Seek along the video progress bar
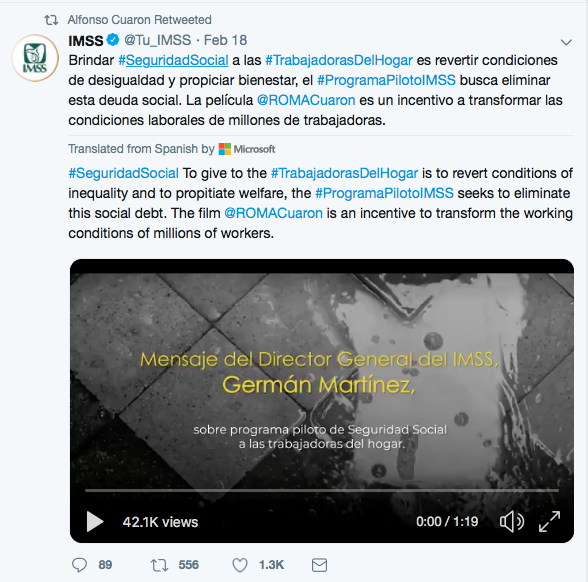The image size is (588, 582). click(x=322, y=490)
